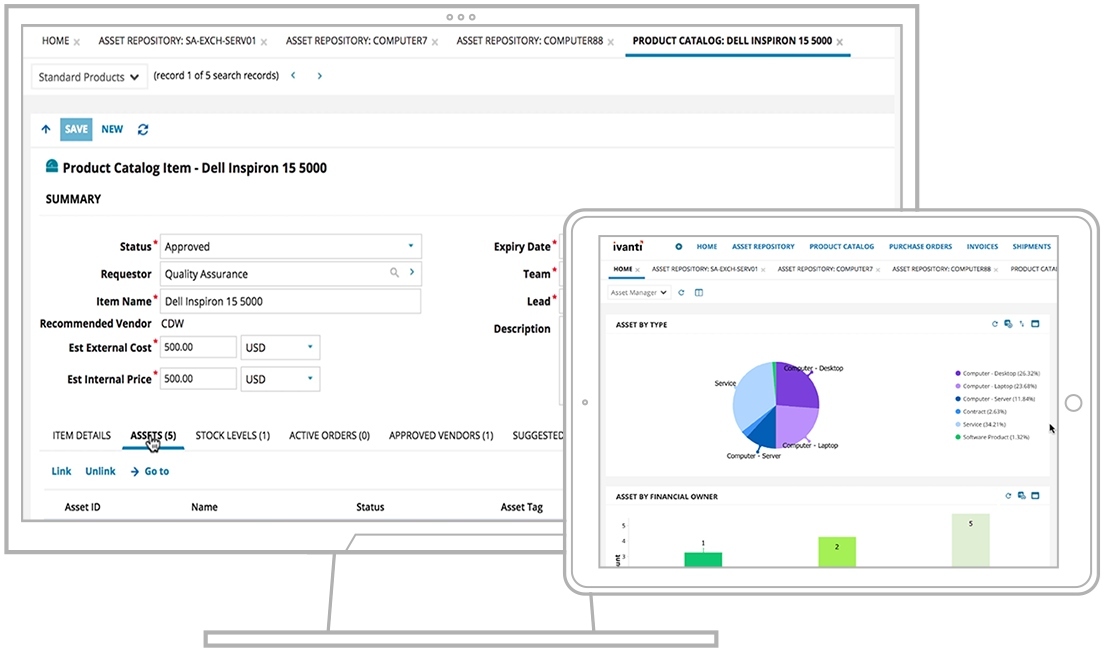Viewport: 1104px width, 652px height.
Task: Close the SA-EXCH-SERV01 tab on monitor
Action: tap(264, 42)
